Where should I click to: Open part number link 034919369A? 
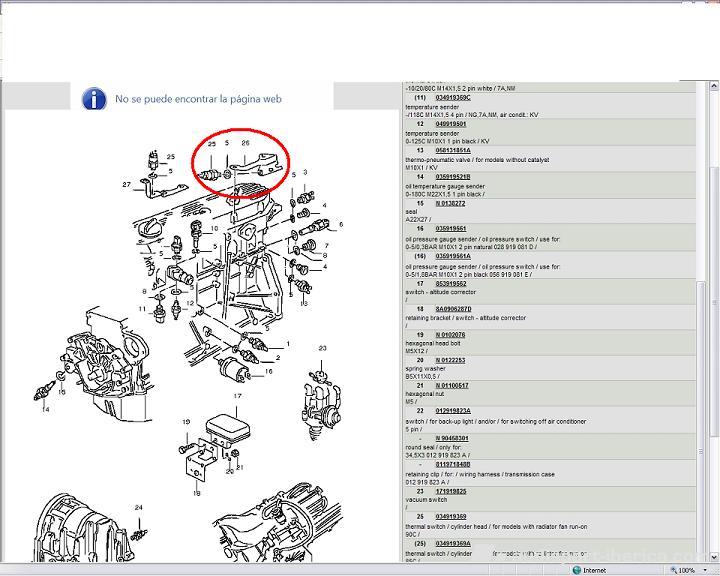click(x=453, y=543)
